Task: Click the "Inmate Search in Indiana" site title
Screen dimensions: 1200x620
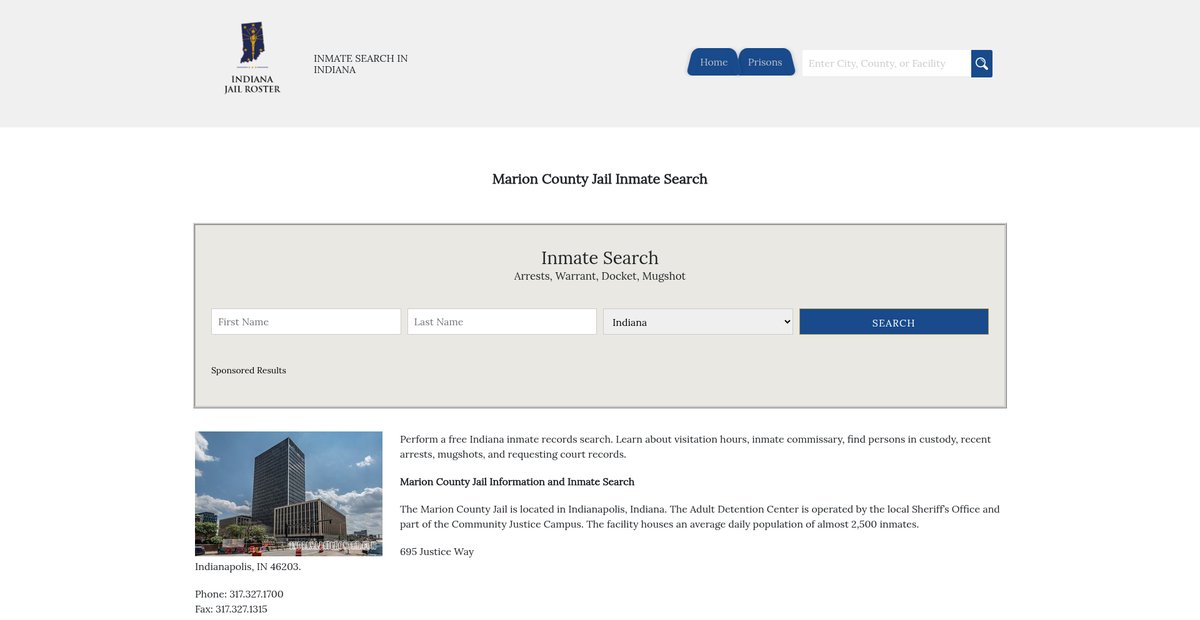Action: pyautogui.click(x=360, y=64)
